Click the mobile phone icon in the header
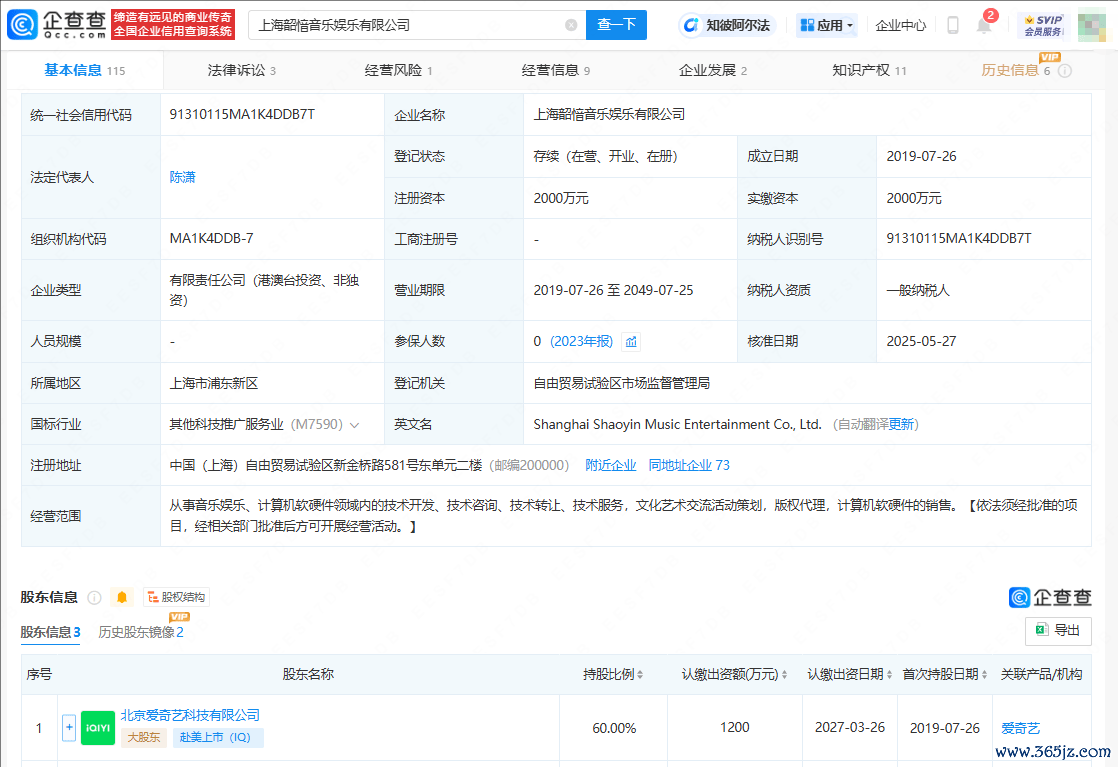Viewport: 1118px width, 767px height. [953, 25]
